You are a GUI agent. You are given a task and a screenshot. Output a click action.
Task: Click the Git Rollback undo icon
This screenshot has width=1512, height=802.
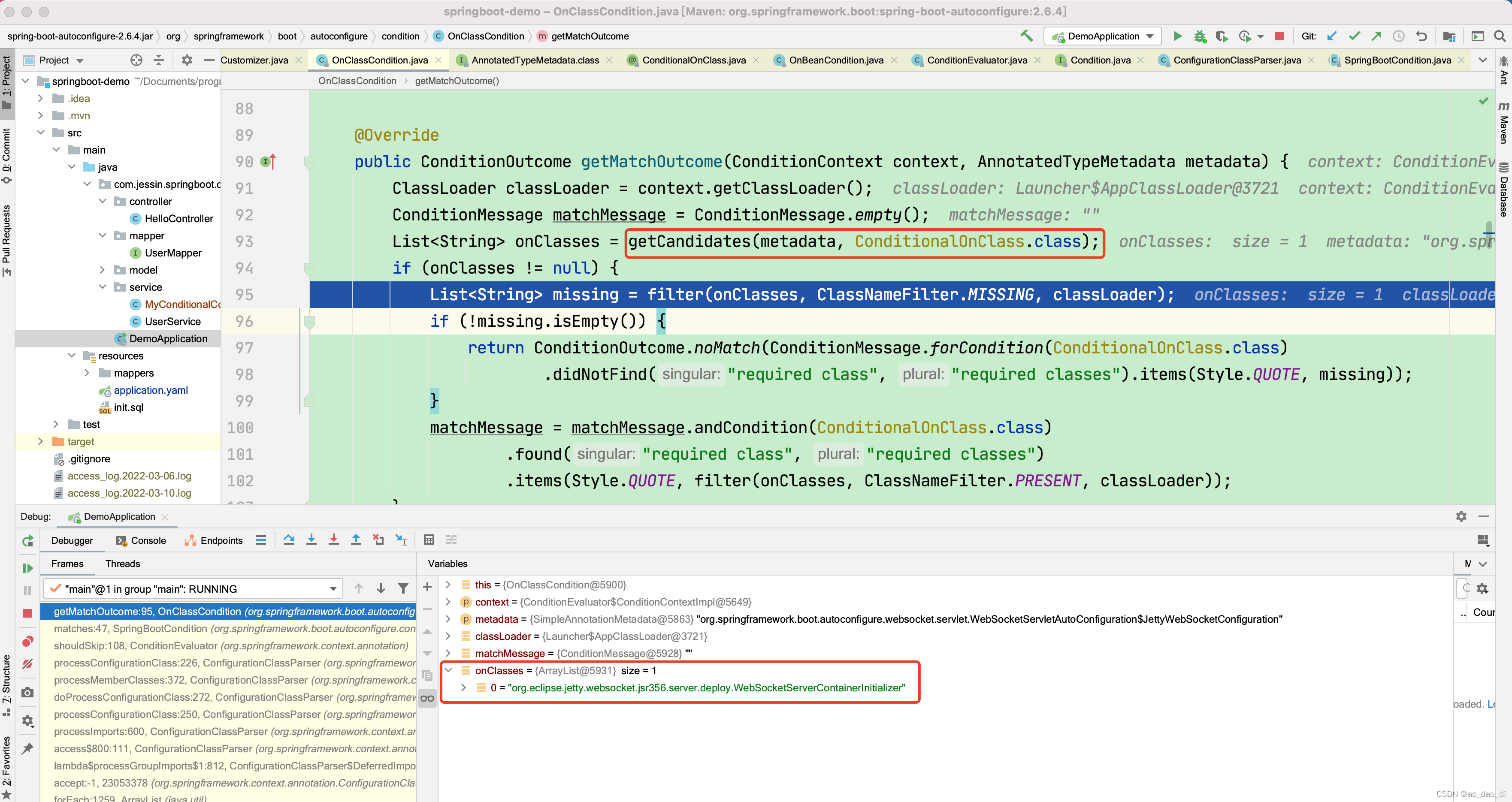[1421, 36]
